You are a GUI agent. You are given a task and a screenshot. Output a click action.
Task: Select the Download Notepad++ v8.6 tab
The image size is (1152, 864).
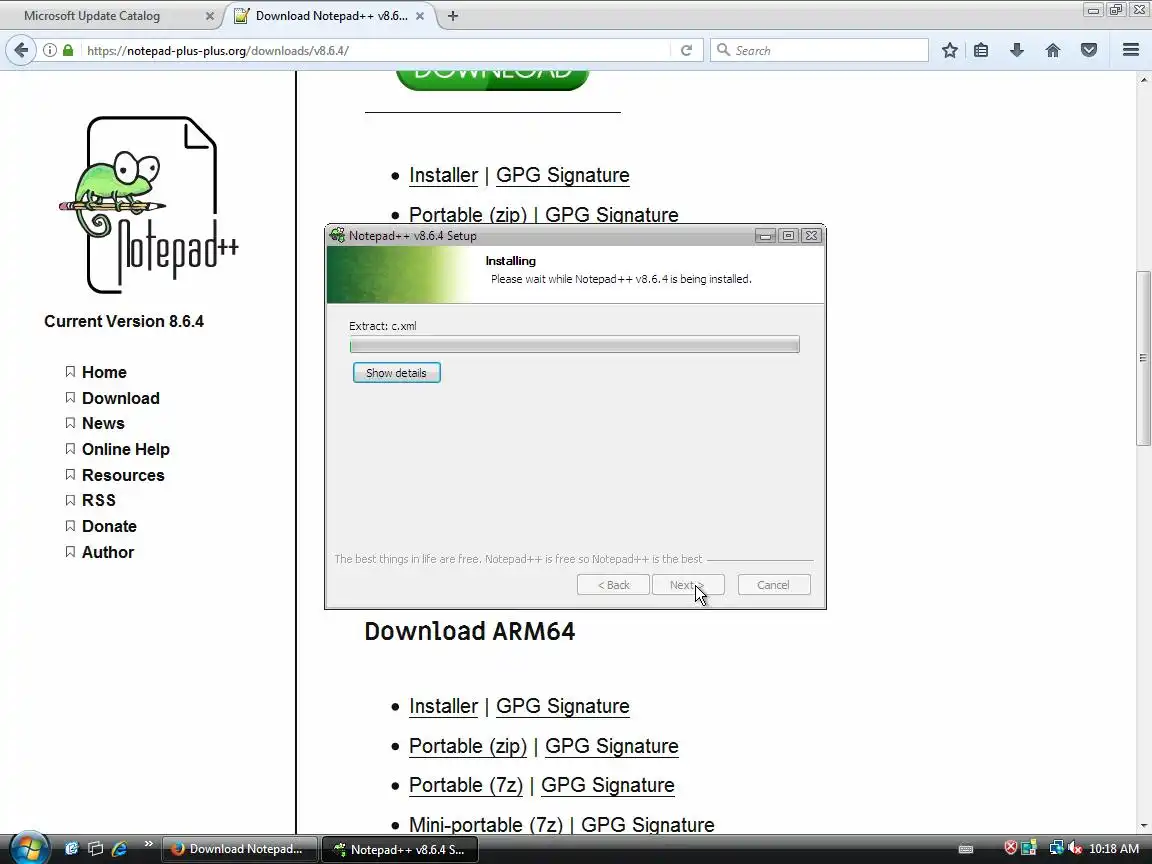click(331, 15)
